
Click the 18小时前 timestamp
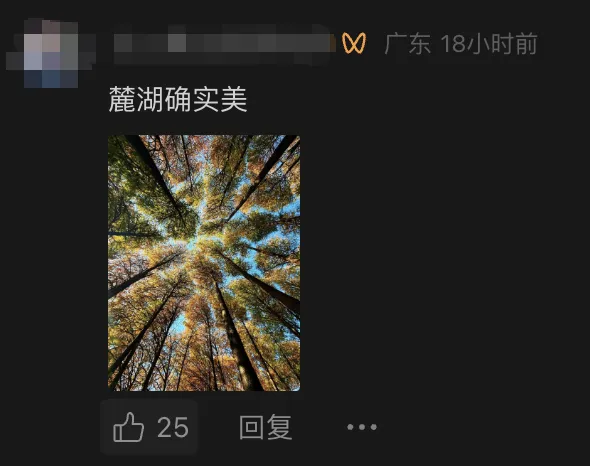[x=489, y=43]
